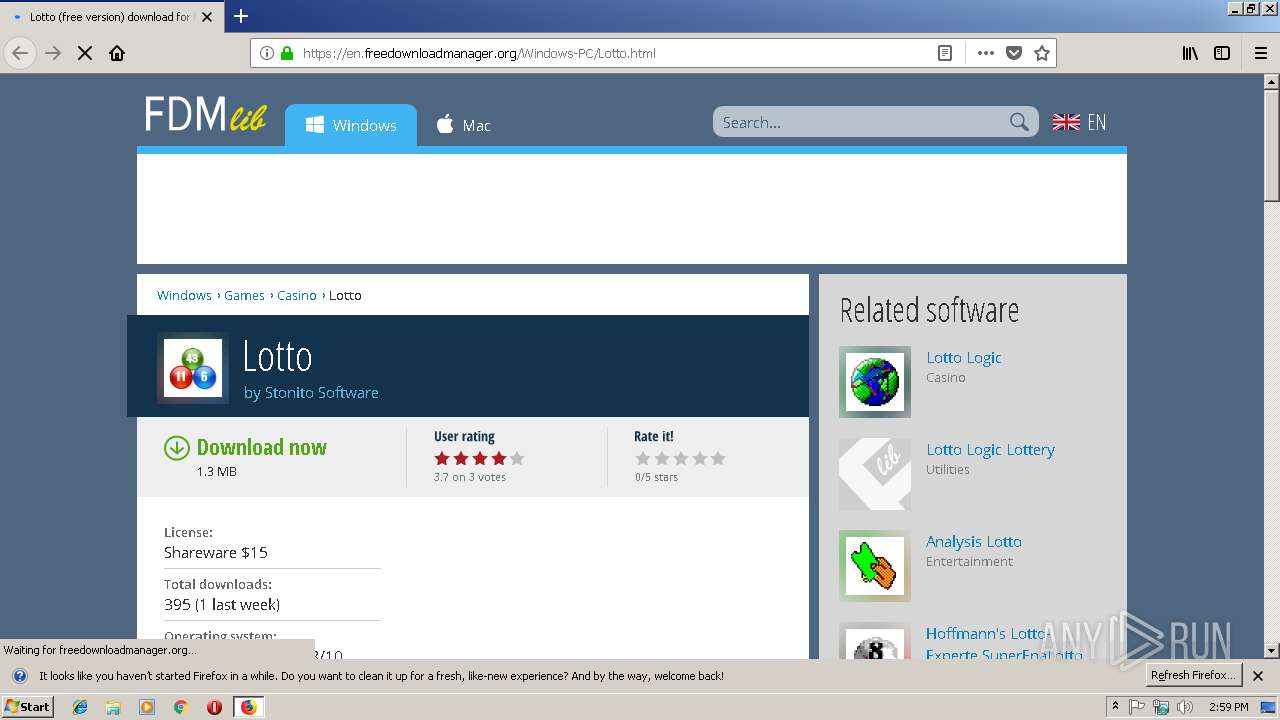
Task: Click the Action Center flag tray icon
Action: [x=1138, y=707]
